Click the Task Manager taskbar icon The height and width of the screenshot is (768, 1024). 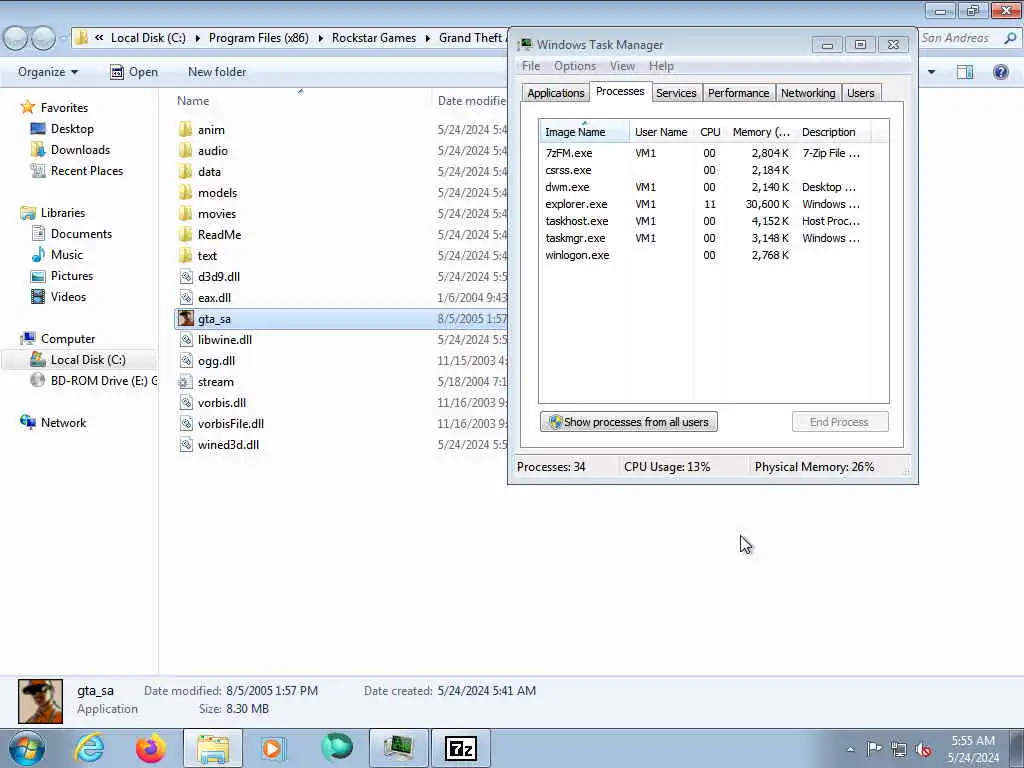point(399,748)
